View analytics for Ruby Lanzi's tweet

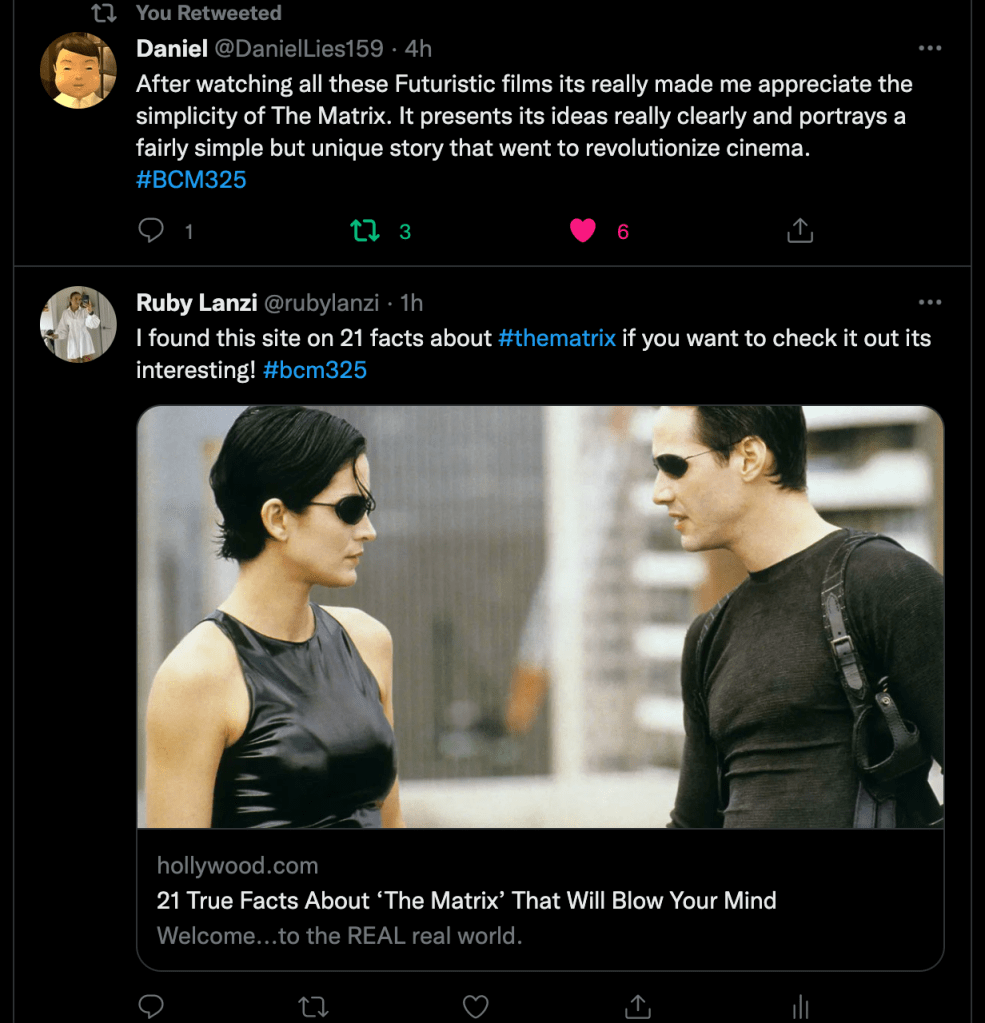tap(800, 1005)
